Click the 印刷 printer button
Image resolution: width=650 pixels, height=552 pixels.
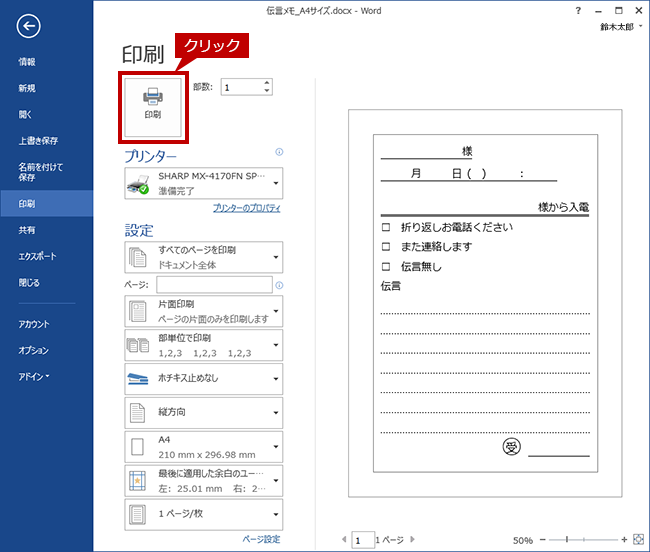(153, 107)
